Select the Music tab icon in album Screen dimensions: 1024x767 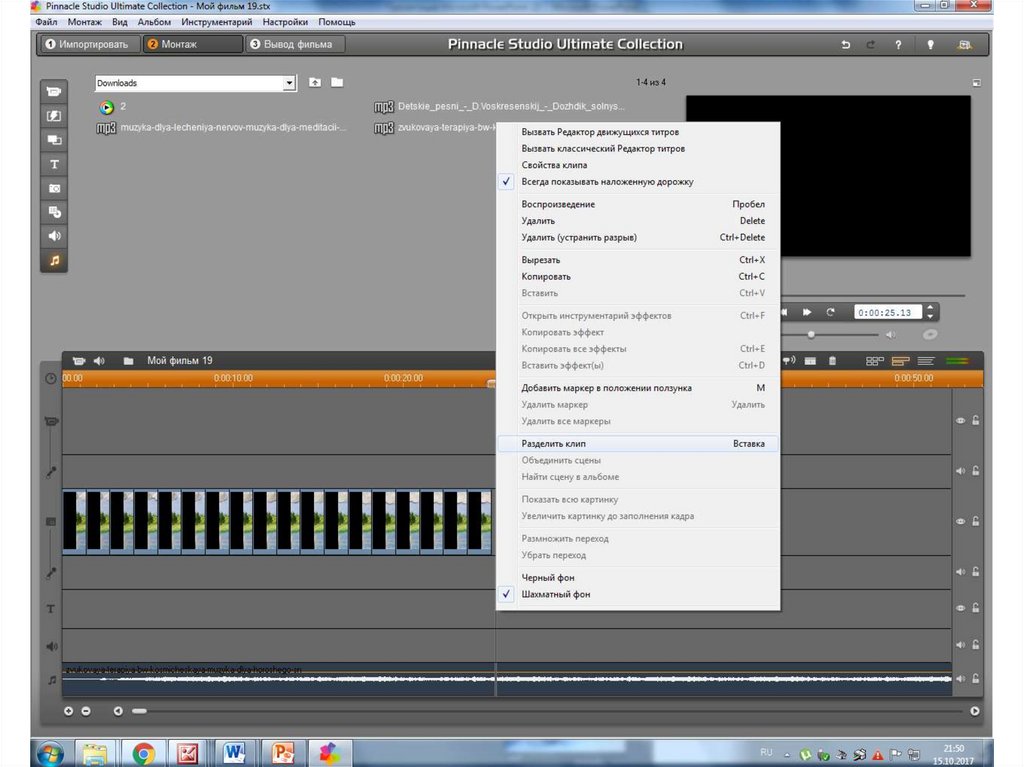pyautogui.click(x=54, y=260)
